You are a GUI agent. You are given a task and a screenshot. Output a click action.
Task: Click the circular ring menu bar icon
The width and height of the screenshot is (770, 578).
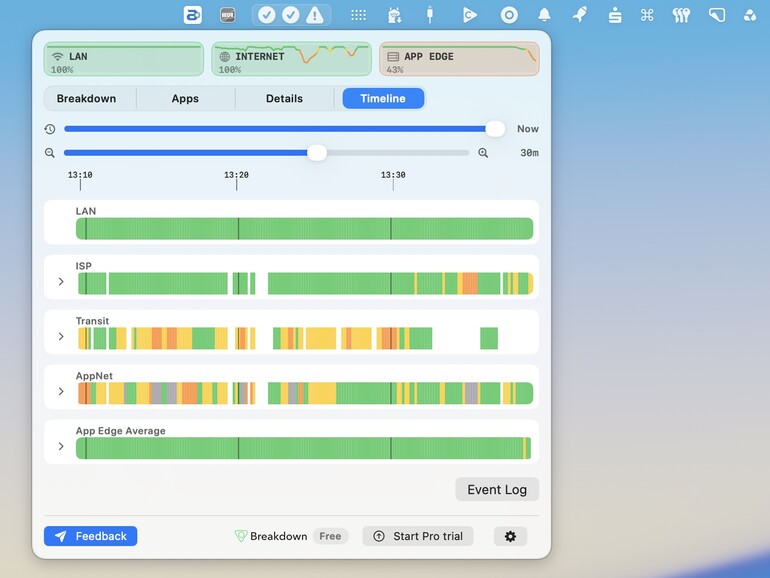pos(509,15)
